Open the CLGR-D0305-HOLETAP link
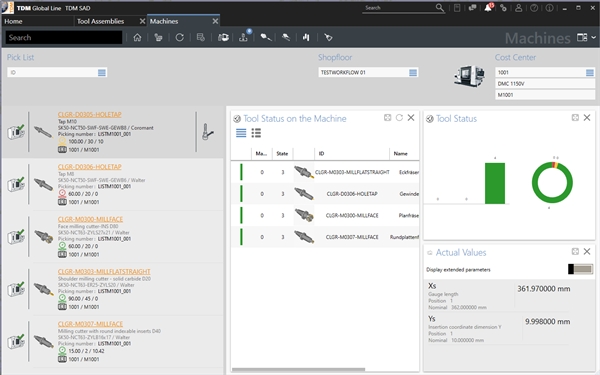The height and width of the screenshot is (375, 600). 90,114
